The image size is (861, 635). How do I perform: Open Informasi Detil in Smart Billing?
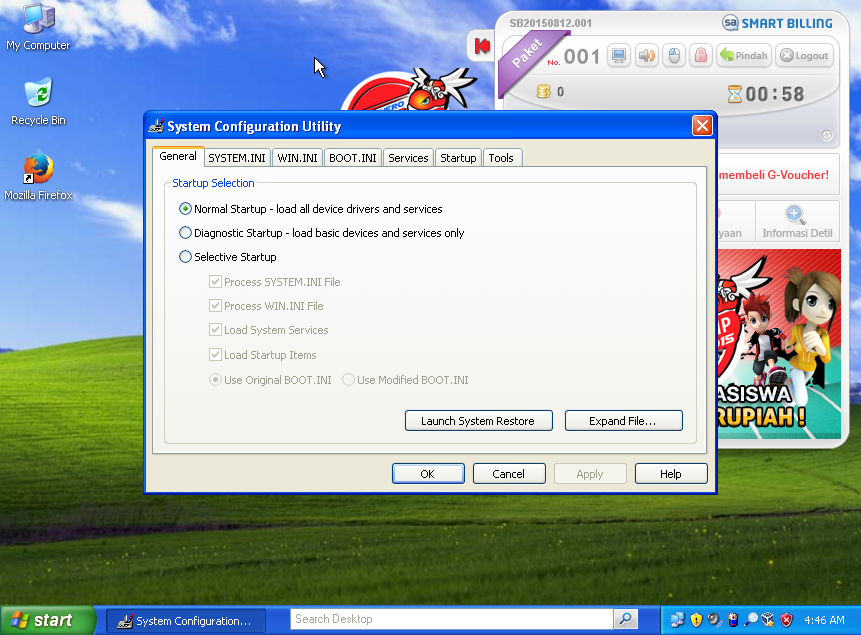pos(797,221)
